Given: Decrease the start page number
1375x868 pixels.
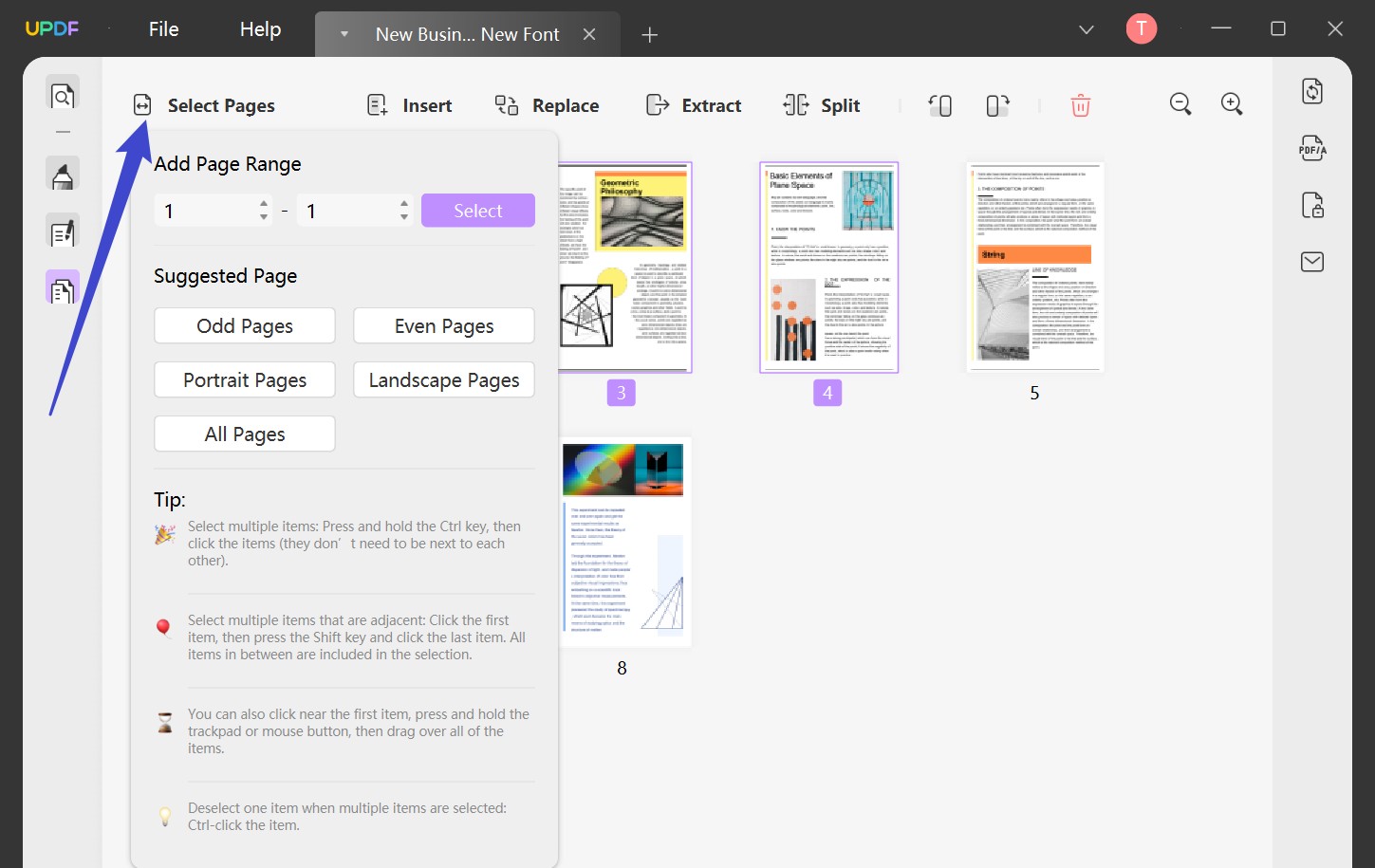Looking at the screenshot, I should point(264,218).
